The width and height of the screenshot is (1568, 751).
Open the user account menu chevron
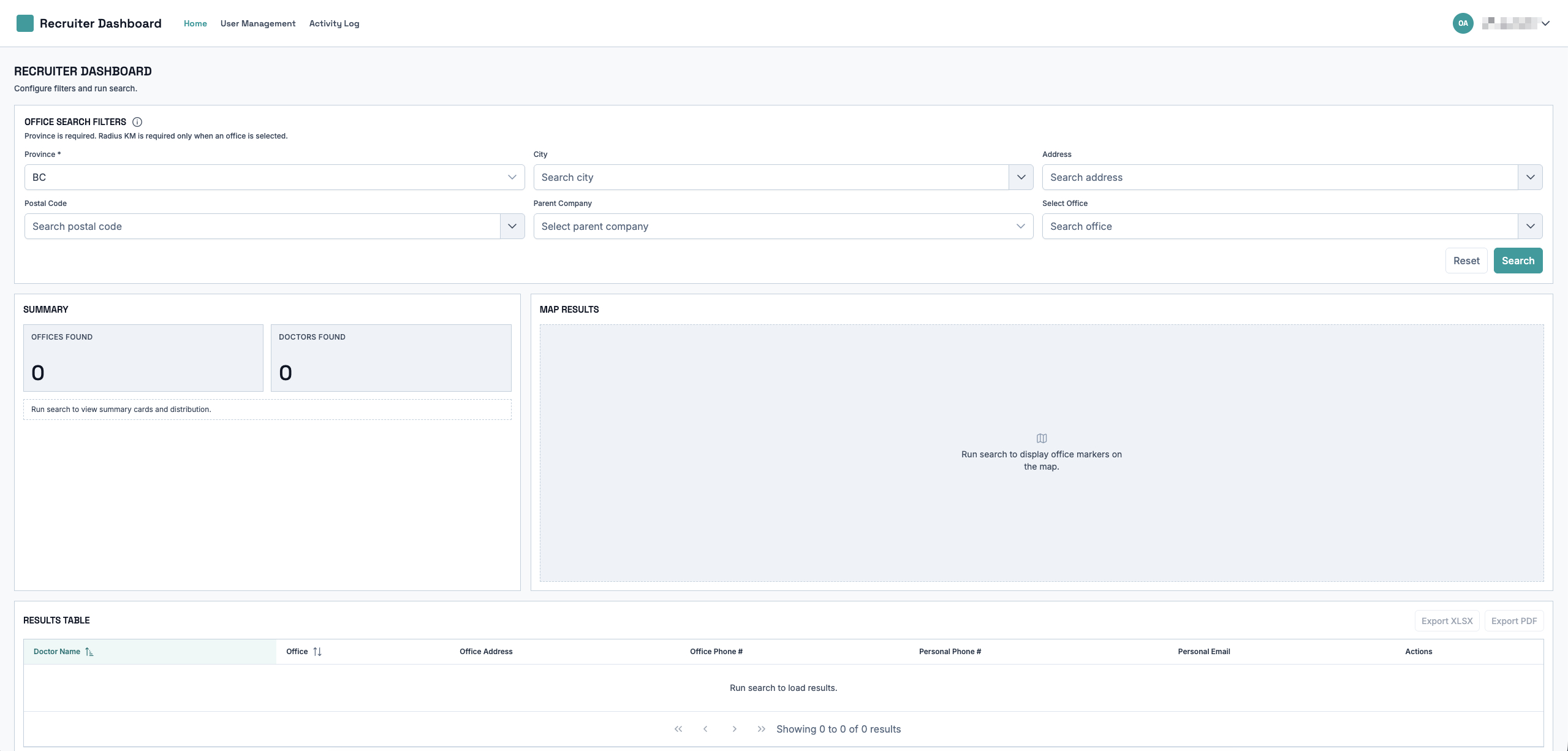[x=1546, y=23]
